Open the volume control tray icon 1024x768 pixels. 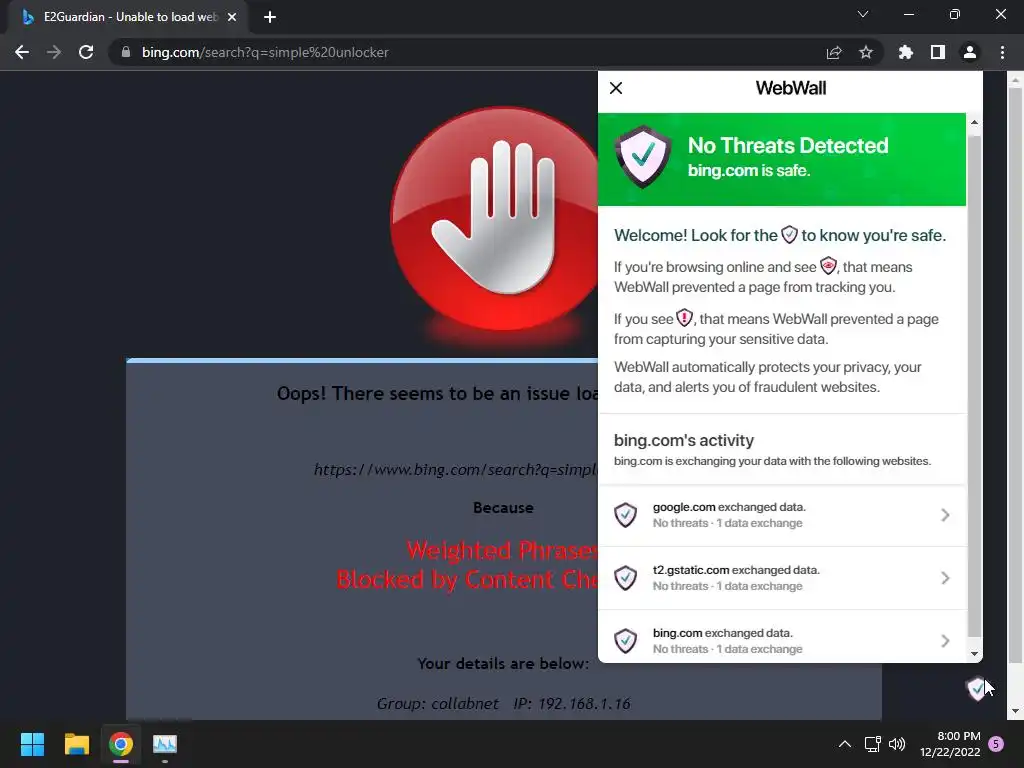(897, 744)
